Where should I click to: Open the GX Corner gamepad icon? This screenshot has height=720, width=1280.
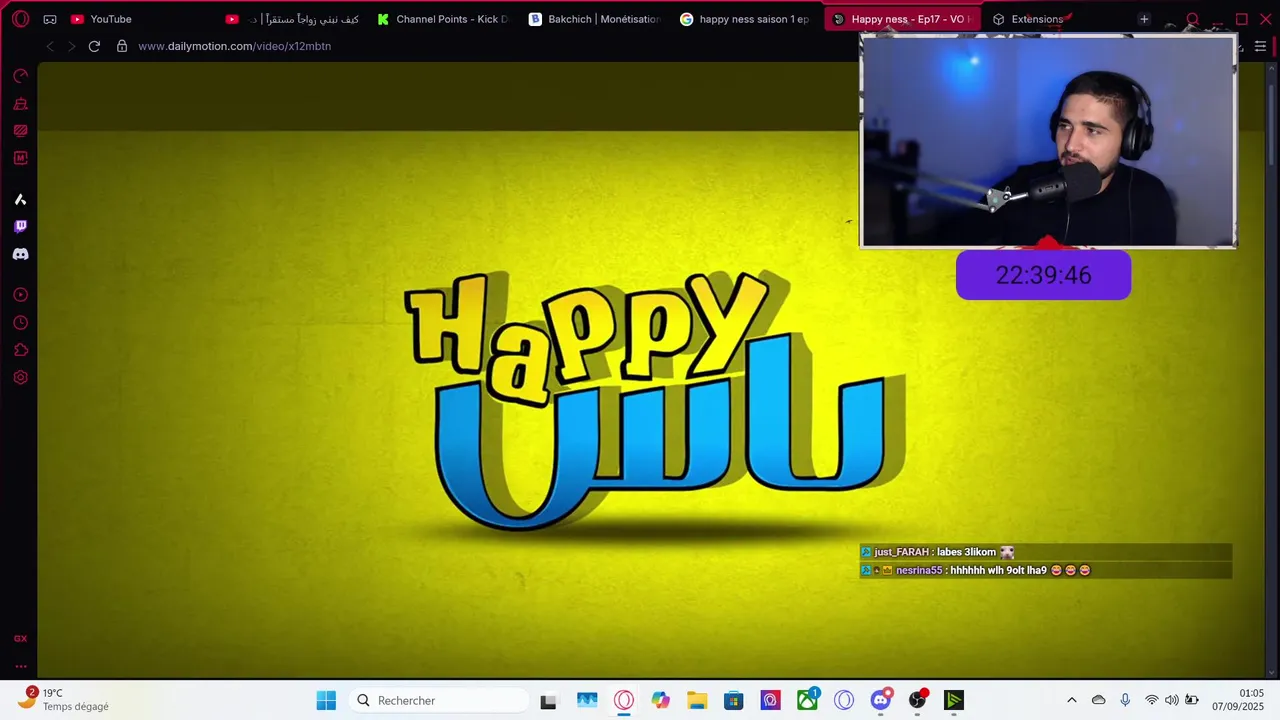pyautogui.click(x=50, y=19)
